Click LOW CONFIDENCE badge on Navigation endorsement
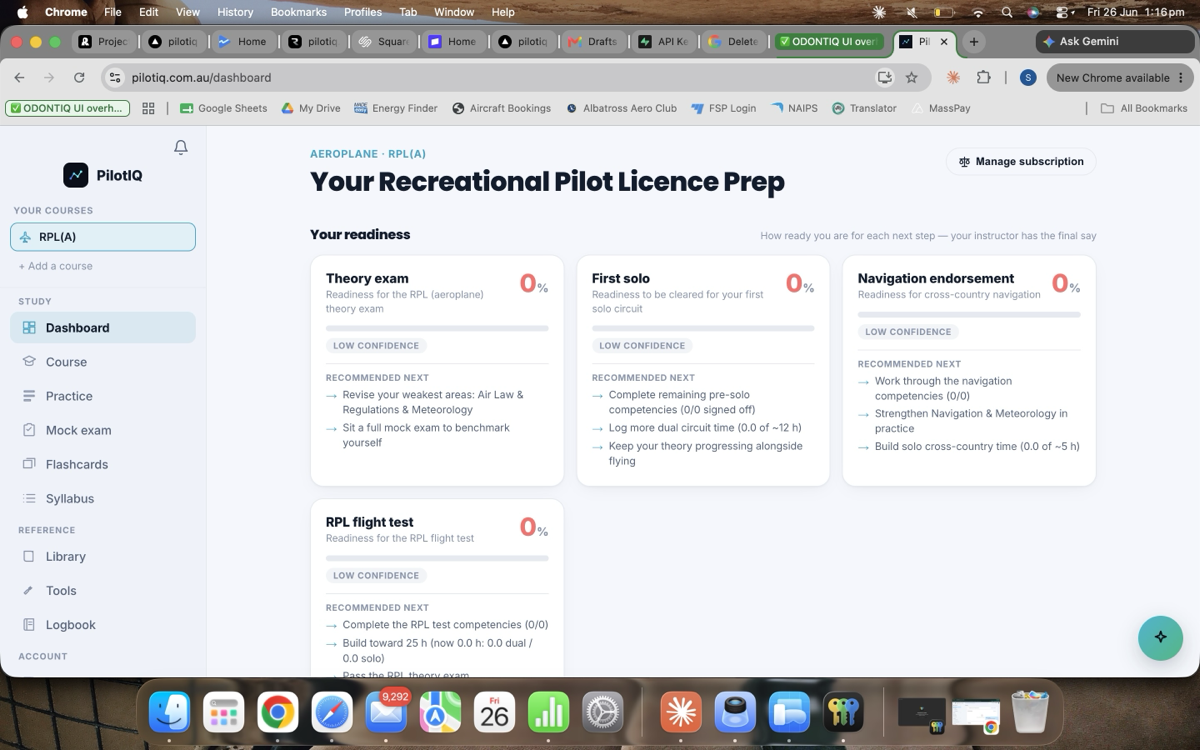 pyautogui.click(x=908, y=332)
